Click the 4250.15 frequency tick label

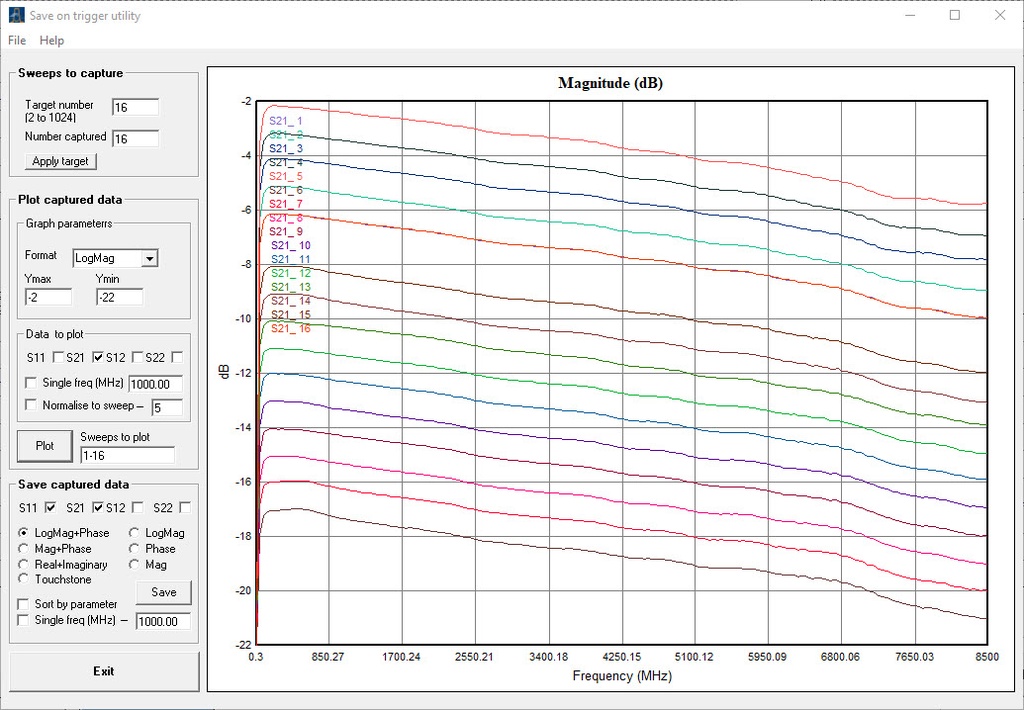(622, 657)
